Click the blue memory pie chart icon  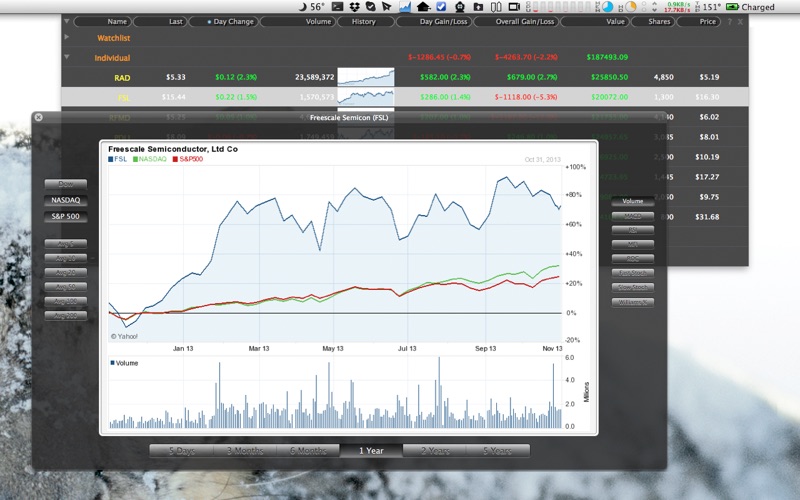pyautogui.click(x=607, y=7)
